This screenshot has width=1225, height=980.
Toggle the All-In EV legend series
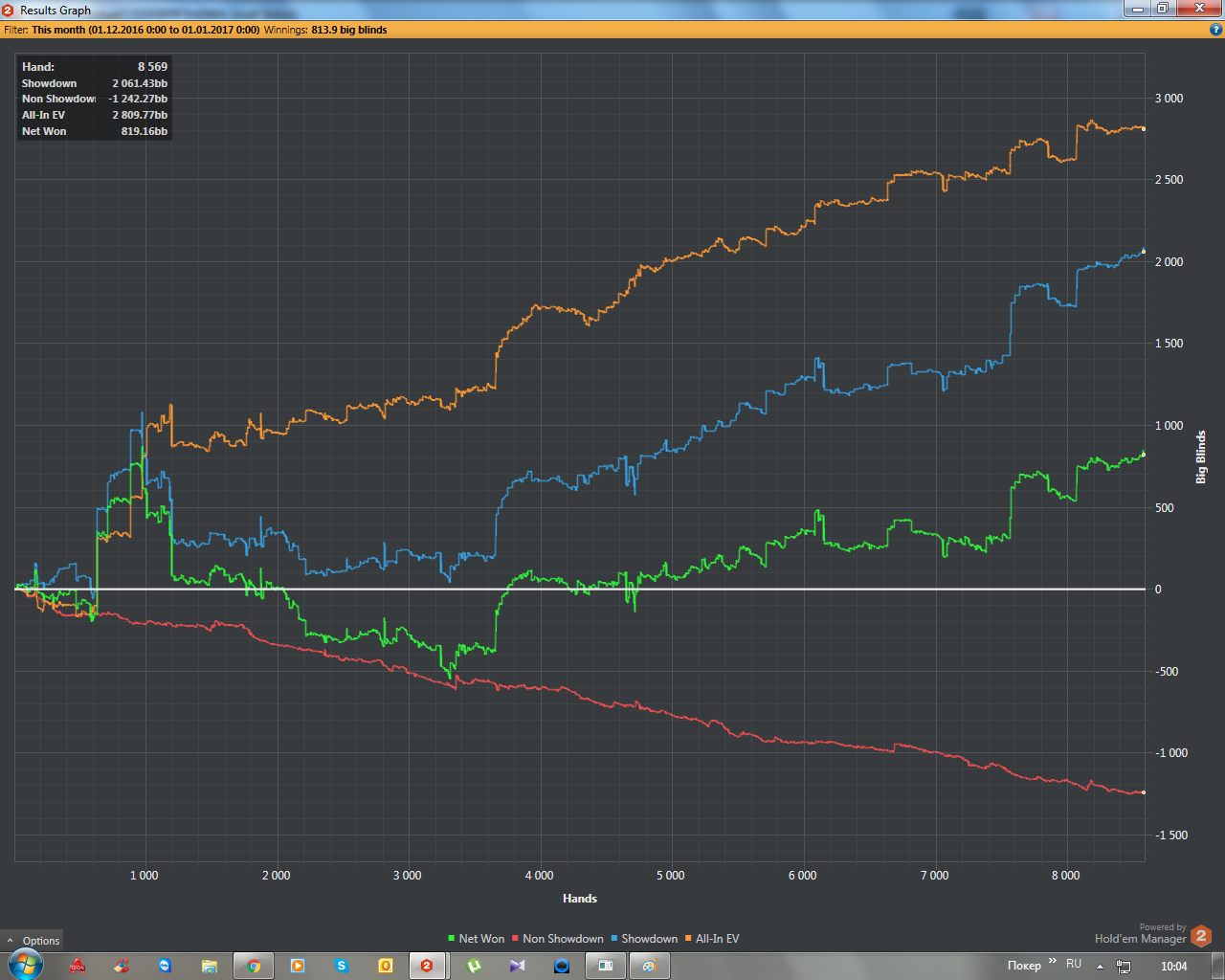click(x=712, y=939)
